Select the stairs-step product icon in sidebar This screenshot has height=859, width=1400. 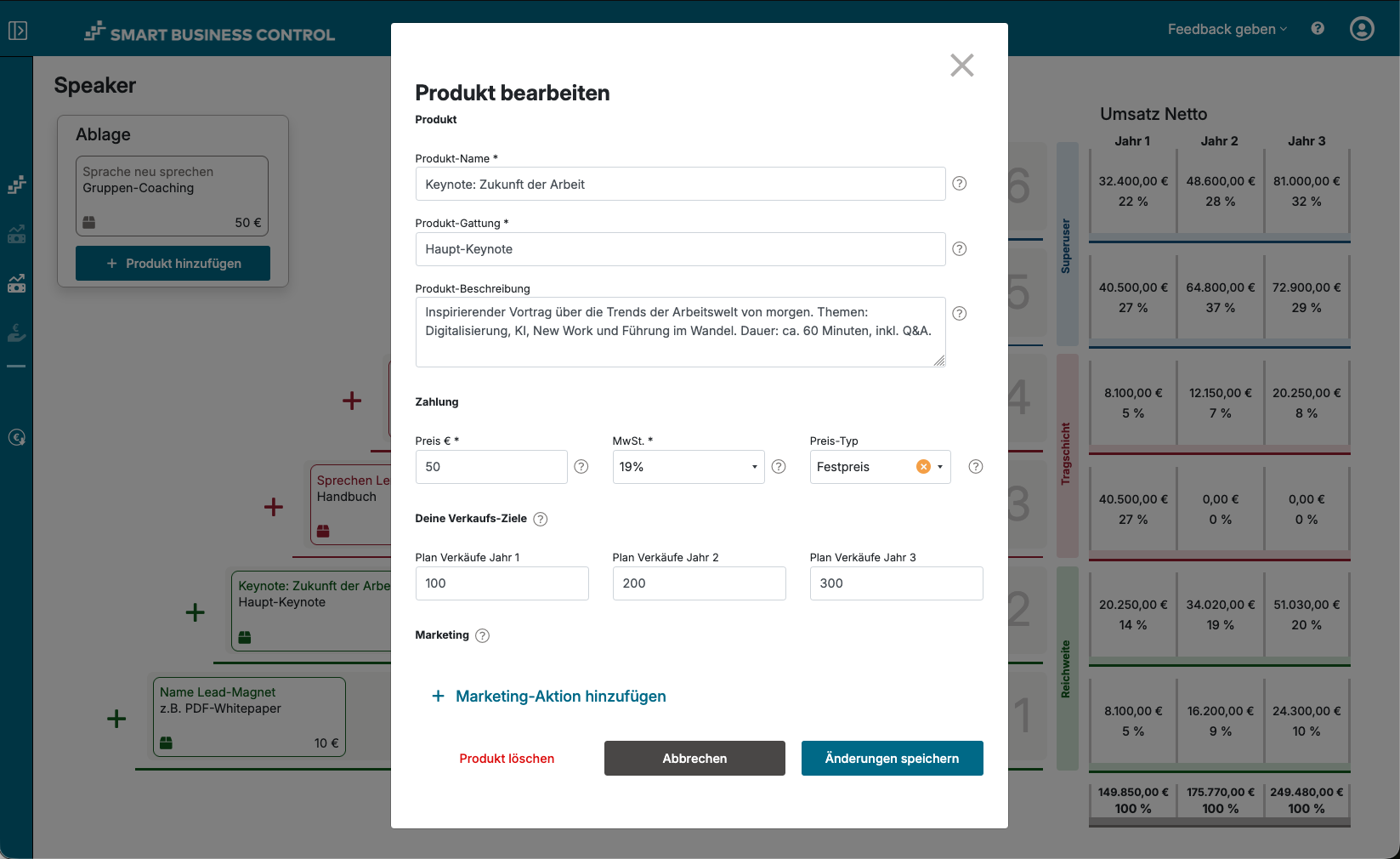point(16,184)
